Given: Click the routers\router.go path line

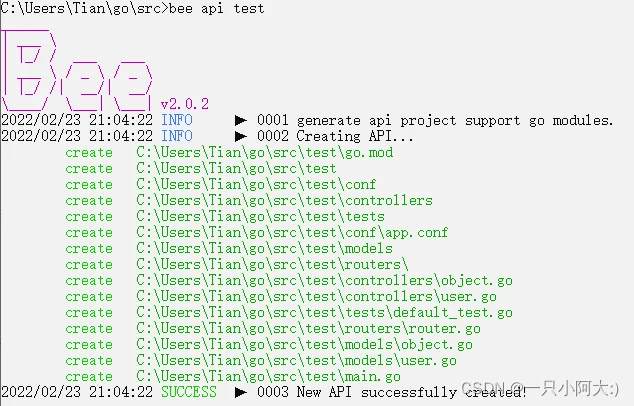Looking at the screenshot, I should pyautogui.click(x=309, y=328).
